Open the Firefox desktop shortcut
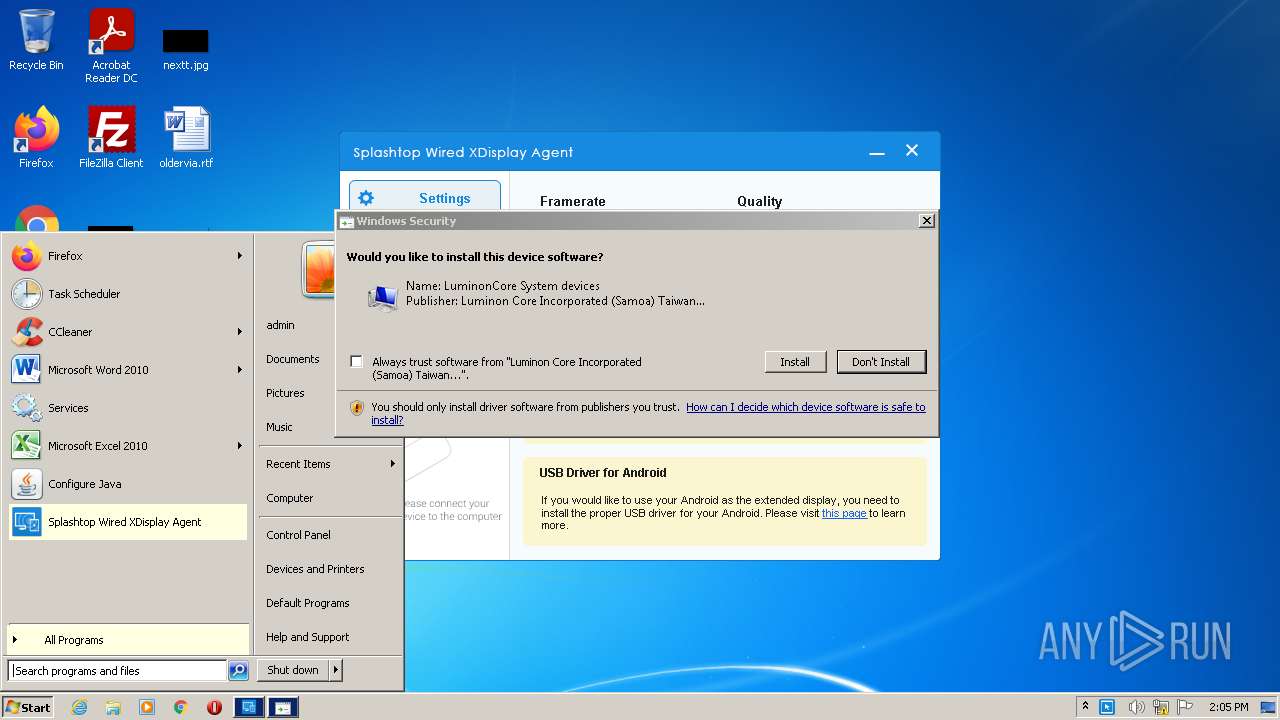 (x=36, y=137)
